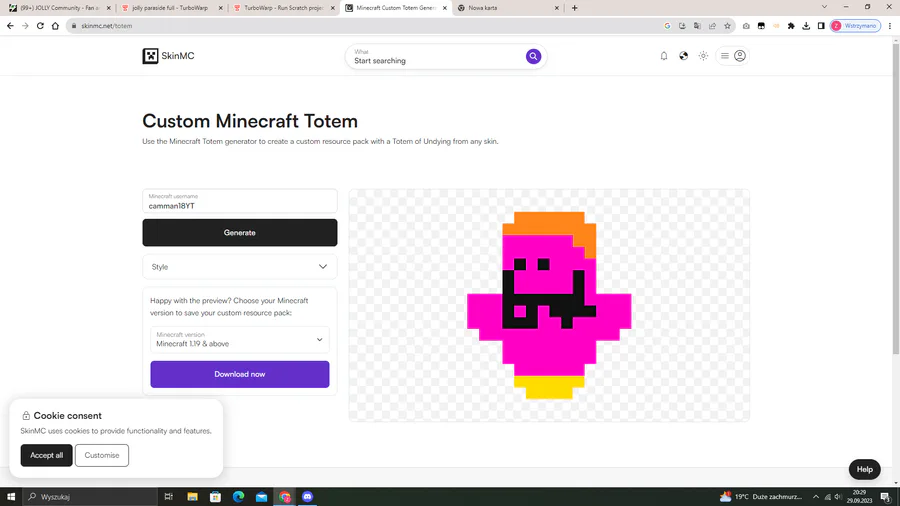Open the notification center icon
The image size is (900, 506).
tap(886, 497)
